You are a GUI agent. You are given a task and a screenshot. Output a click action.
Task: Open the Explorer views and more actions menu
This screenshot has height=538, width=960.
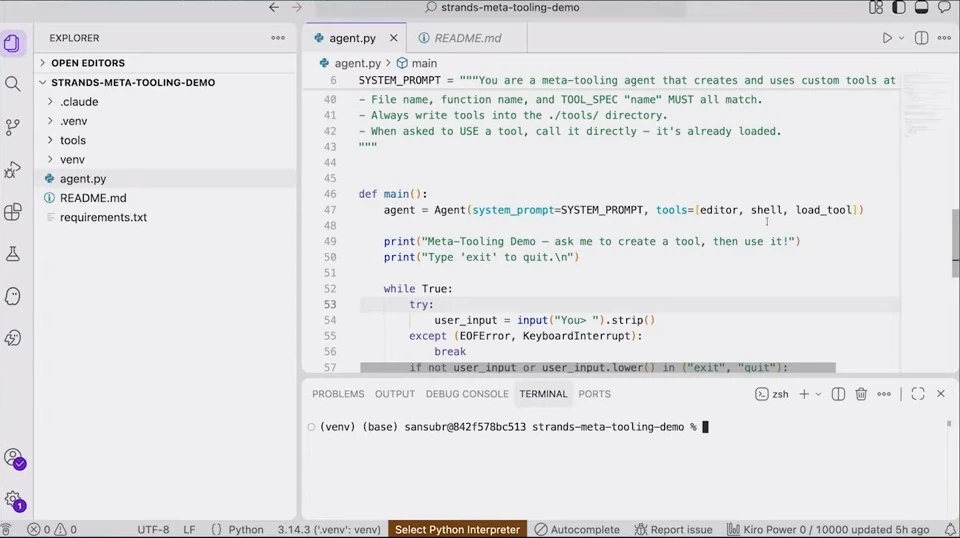[278, 38]
